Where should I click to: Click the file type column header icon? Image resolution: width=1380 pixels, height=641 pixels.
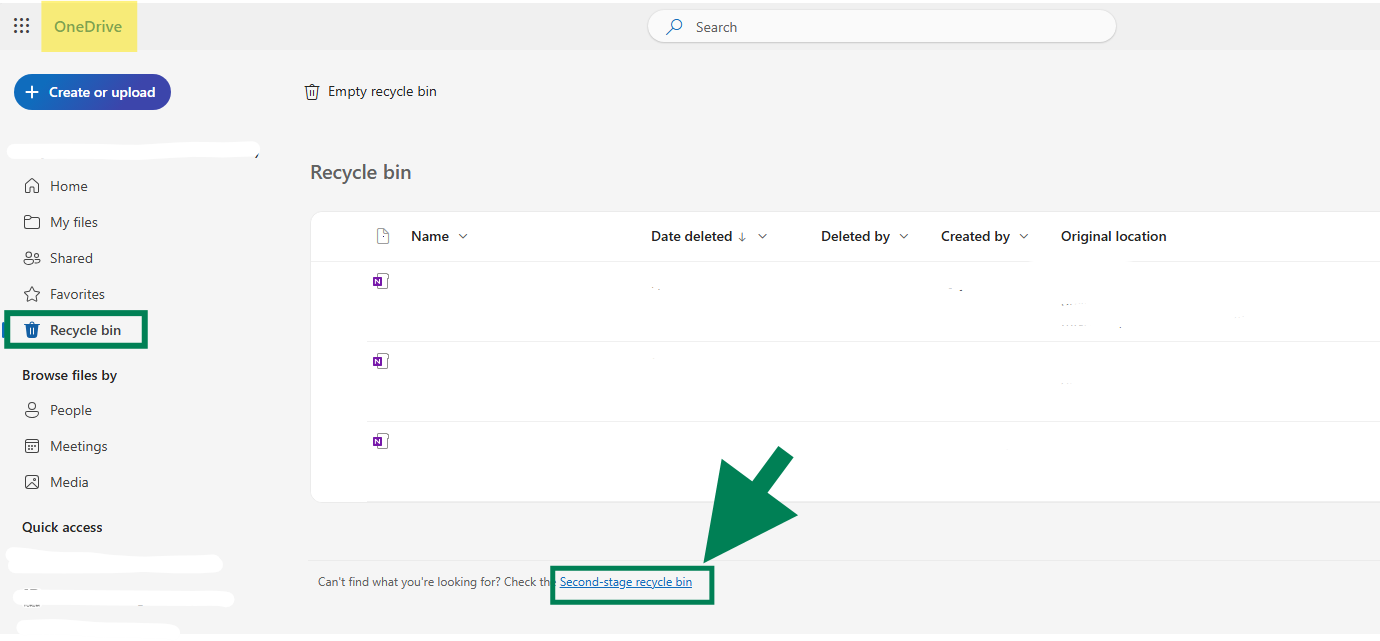coord(382,236)
